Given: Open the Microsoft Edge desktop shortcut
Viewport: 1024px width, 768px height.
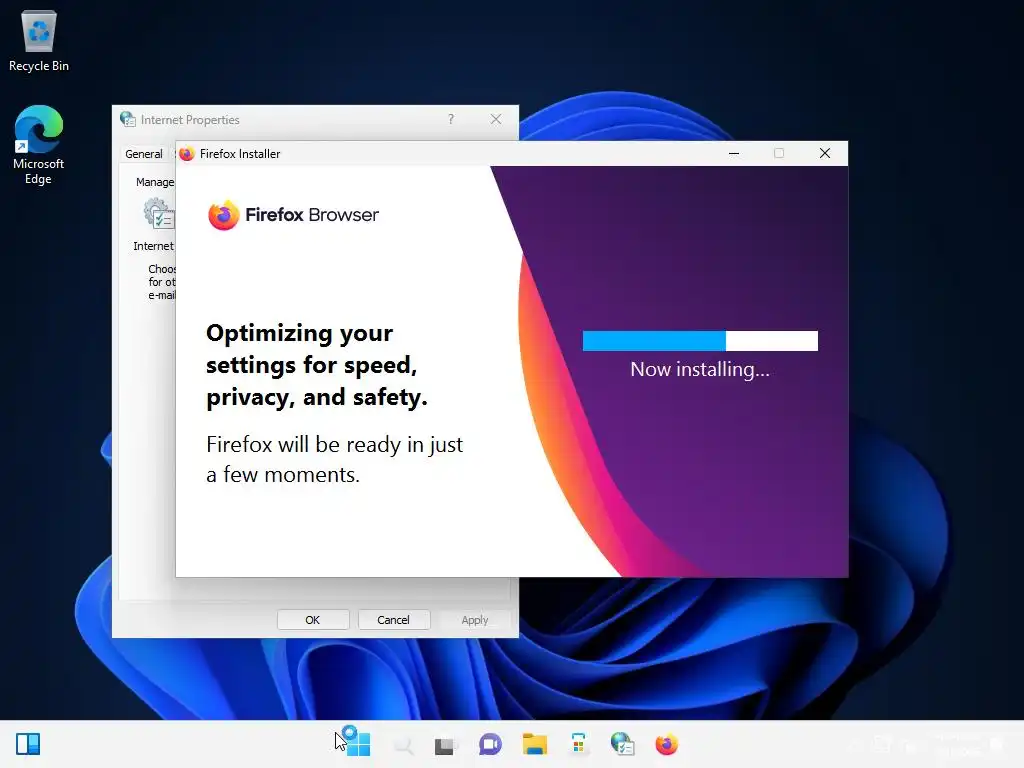Looking at the screenshot, I should (39, 145).
